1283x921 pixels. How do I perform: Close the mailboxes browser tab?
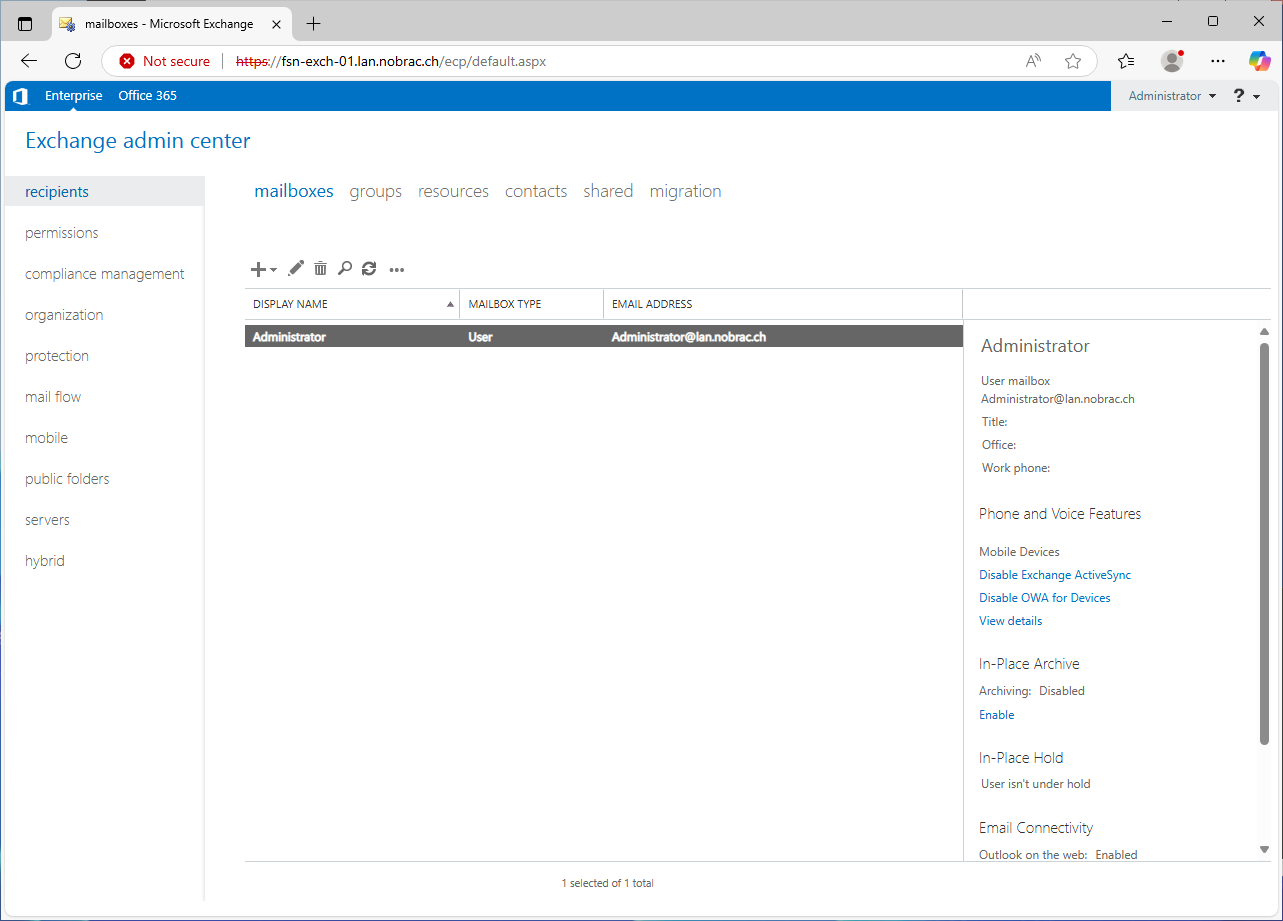[275, 23]
